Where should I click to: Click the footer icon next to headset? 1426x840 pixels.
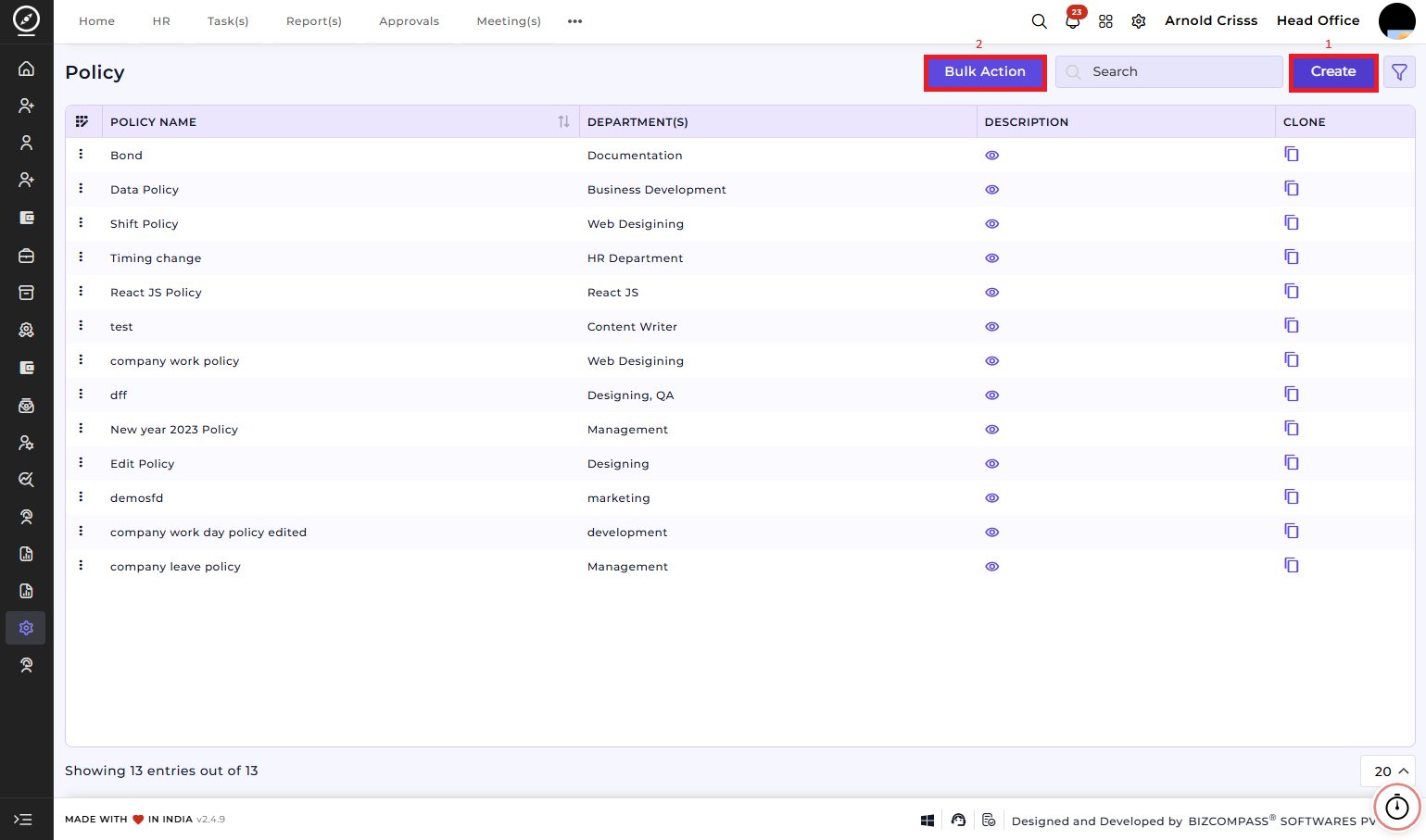(x=989, y=820)
